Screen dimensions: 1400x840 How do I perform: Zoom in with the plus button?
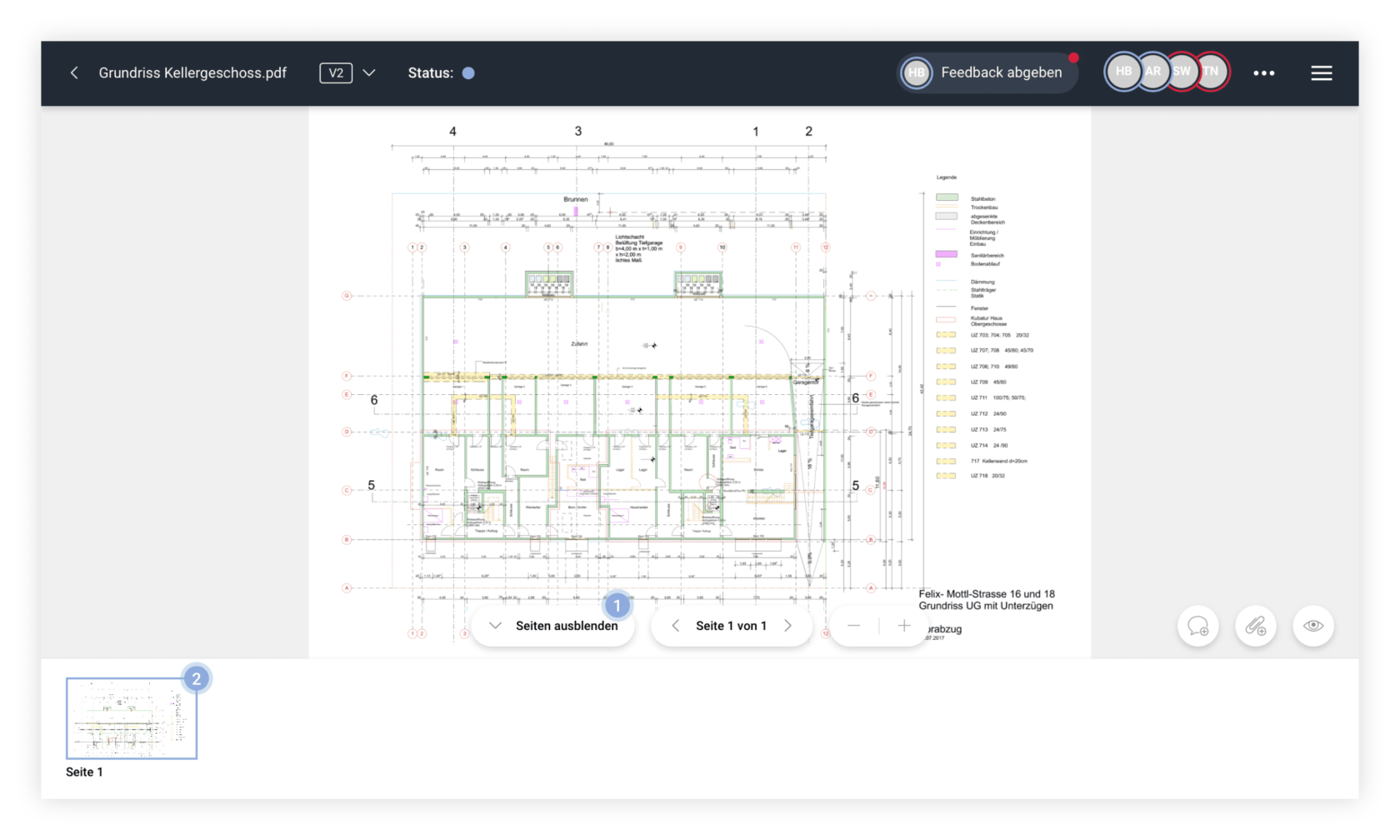coord(903,626)
